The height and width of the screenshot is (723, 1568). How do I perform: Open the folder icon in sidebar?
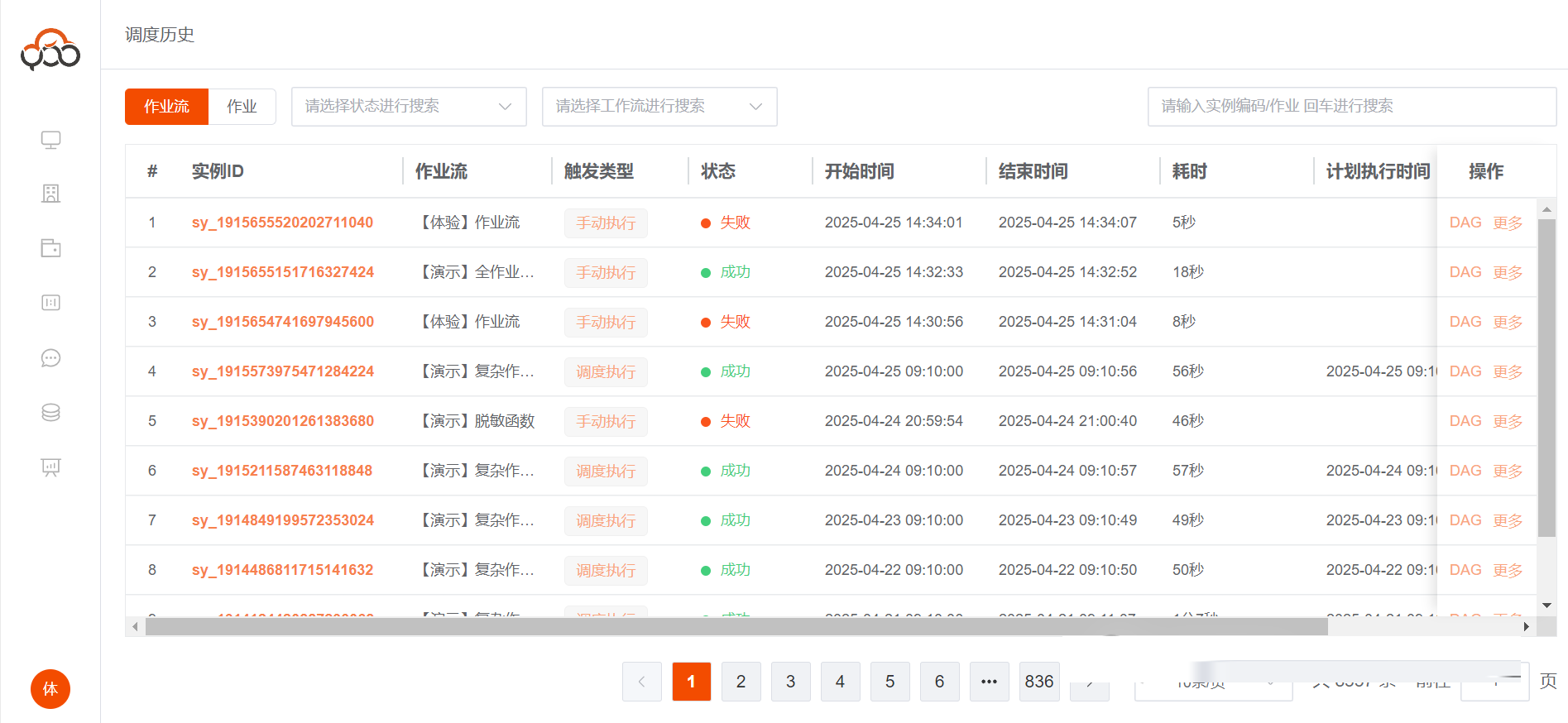point(50,248)
